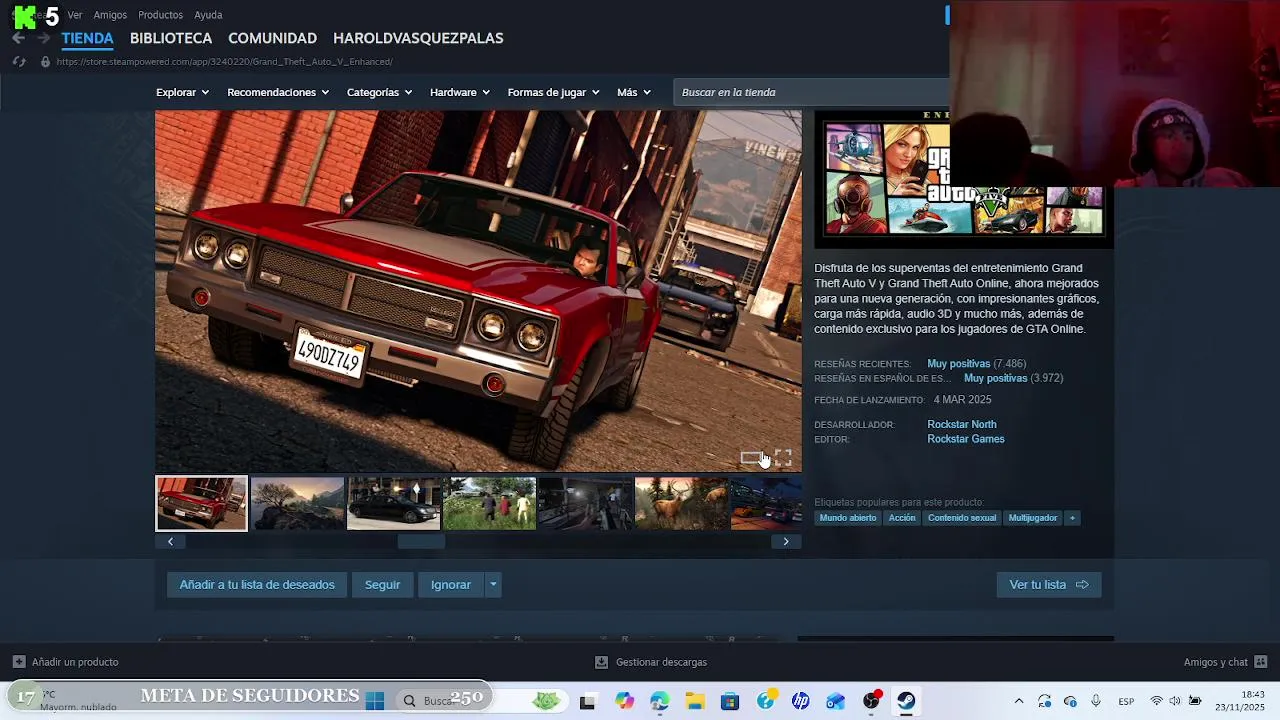Select the red car screenshot thumbnail
1280x720 pixels.
(201, 503)
